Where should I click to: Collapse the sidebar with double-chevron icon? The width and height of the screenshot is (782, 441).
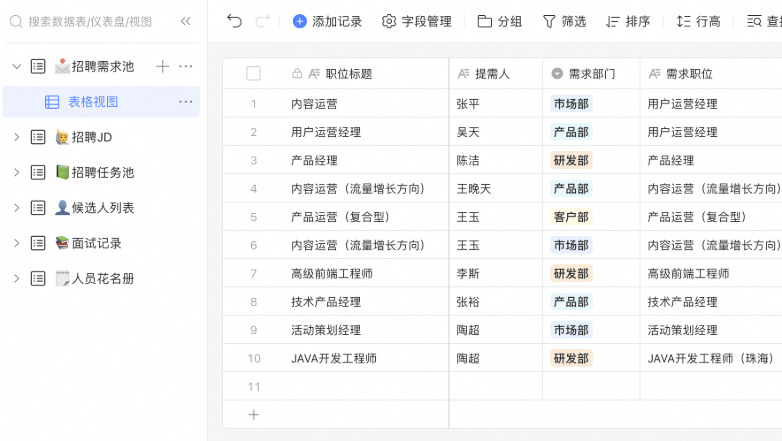coord(186,21)
